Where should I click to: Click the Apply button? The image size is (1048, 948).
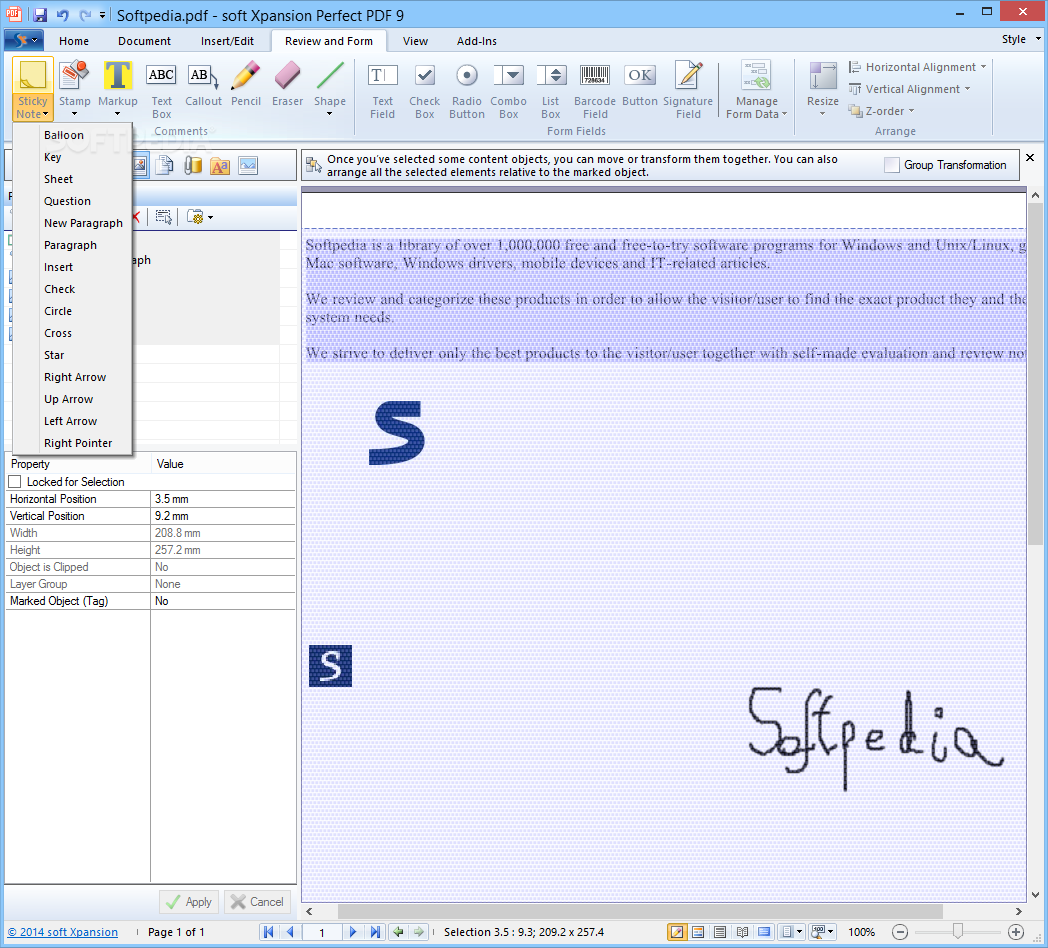click(x=189, y=901)
